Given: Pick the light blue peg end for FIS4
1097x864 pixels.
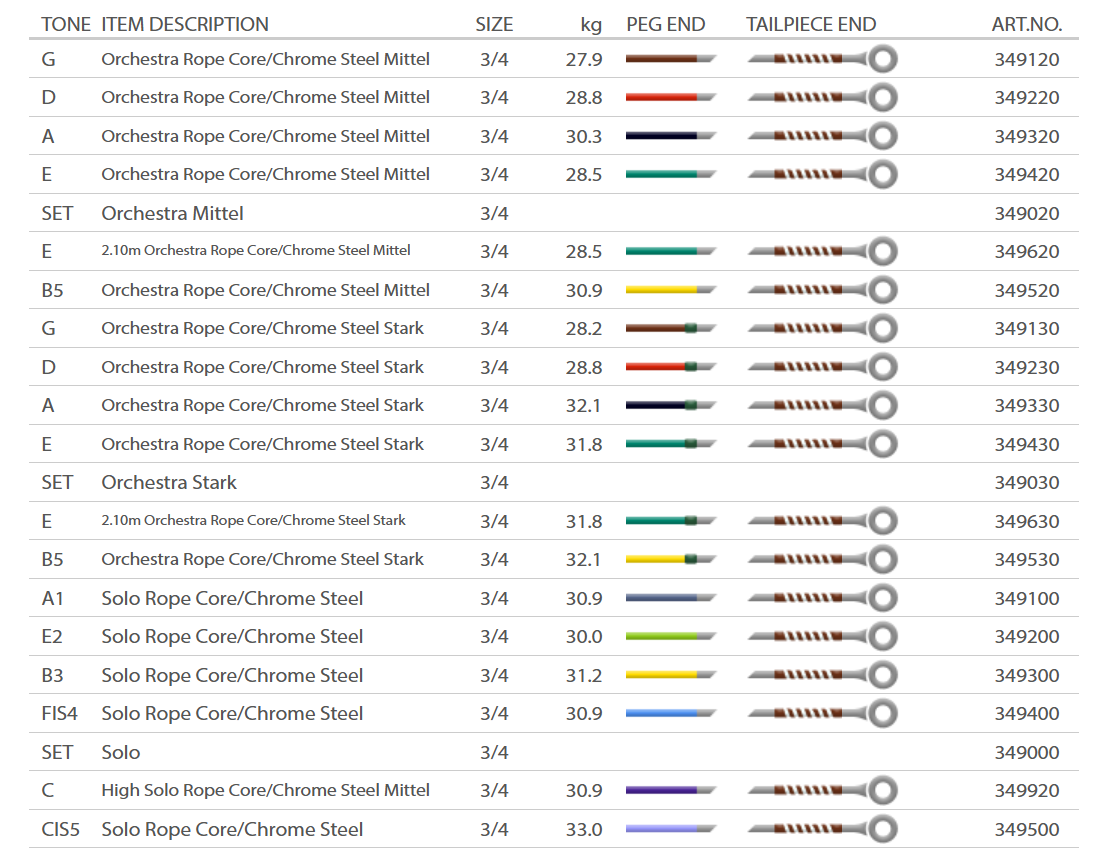Looking at the screenshot, I should pos(670,714).
